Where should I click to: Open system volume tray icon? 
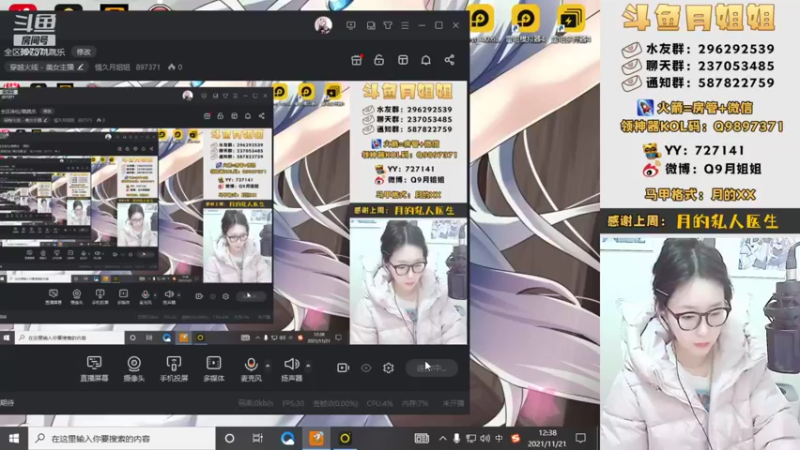click(x=485, y=438)
